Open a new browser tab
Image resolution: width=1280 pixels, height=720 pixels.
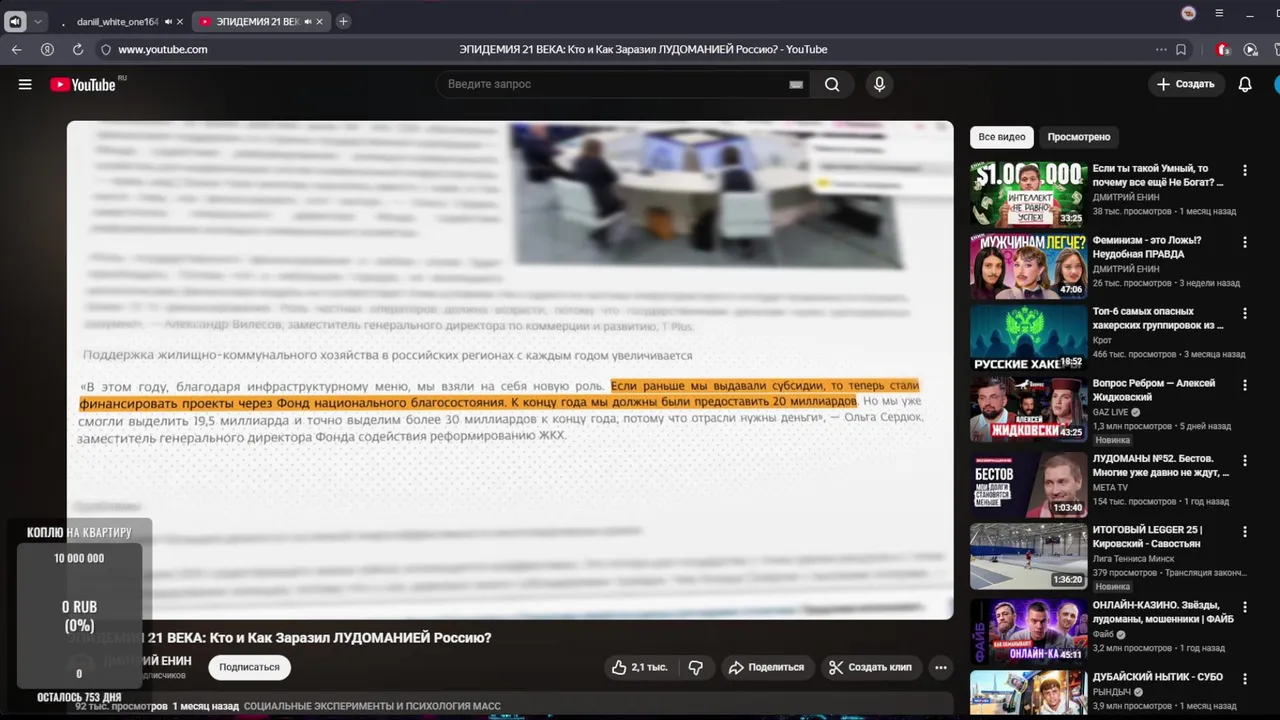coord(343,21)
